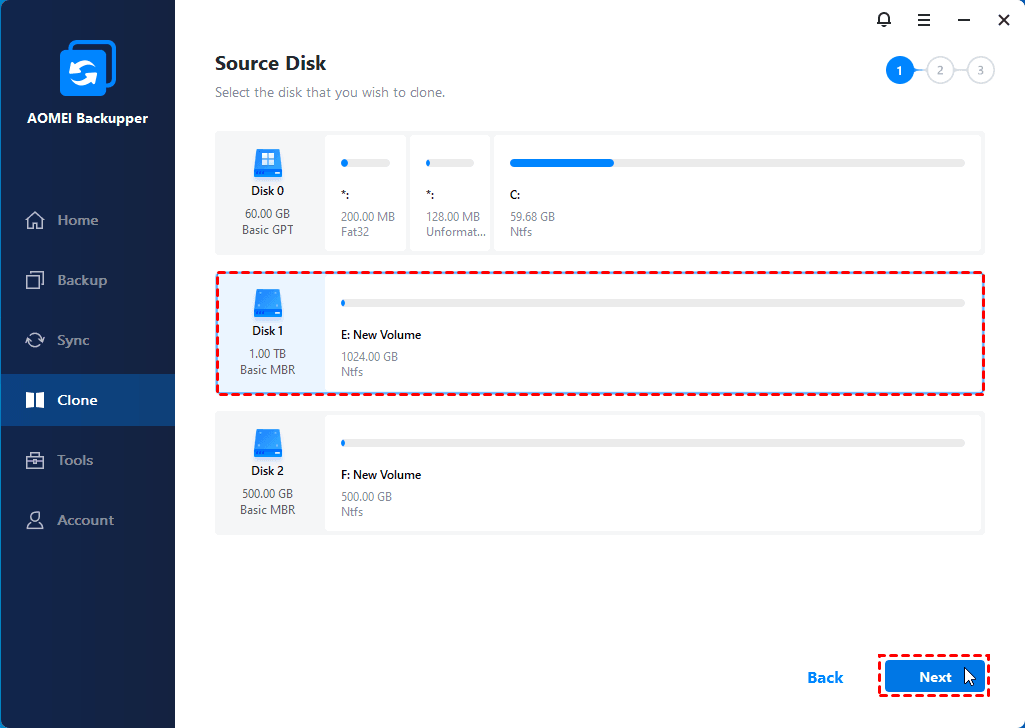1025x728 pixels.
Task: Go to the Sync section
Action: click(x=72, y=340)
